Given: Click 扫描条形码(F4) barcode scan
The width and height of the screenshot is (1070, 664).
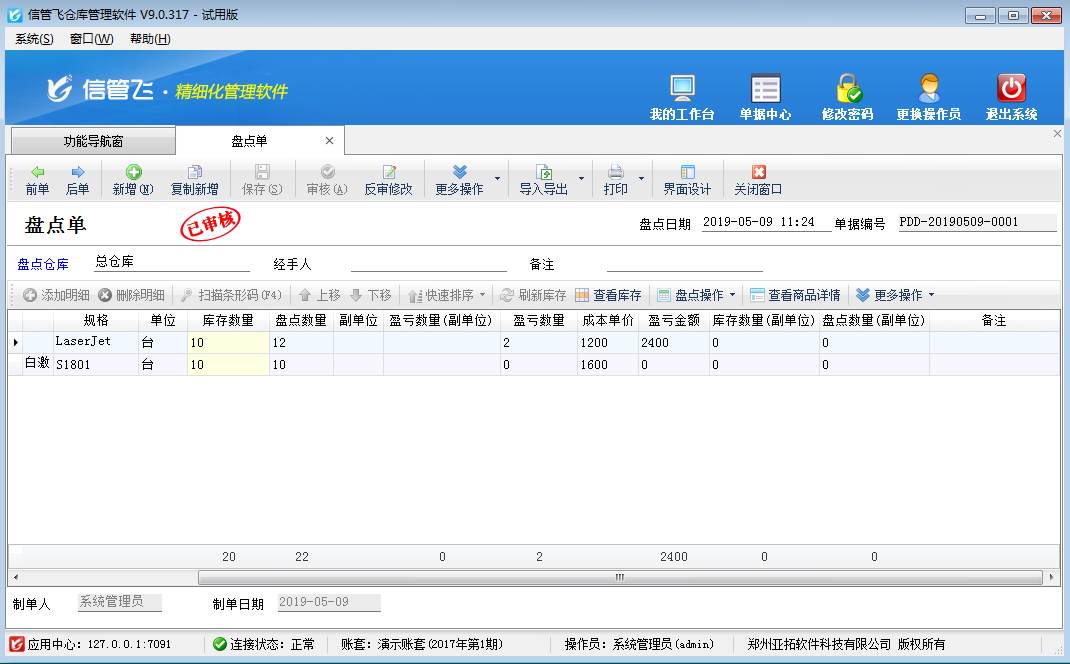Looking at the screenshot, I should (x=231, y=295).
